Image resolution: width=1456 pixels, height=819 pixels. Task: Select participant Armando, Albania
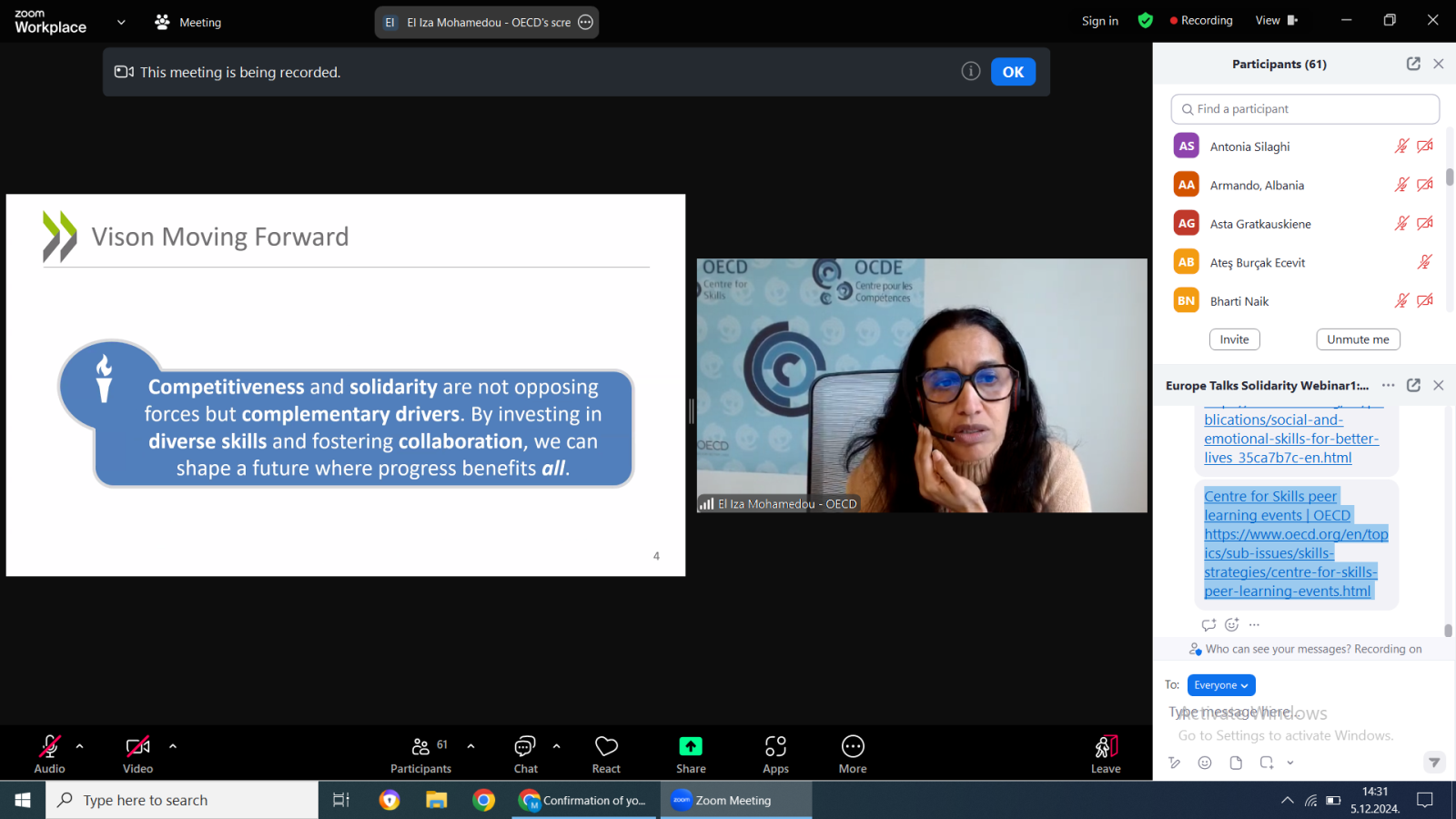[1305, 185]
